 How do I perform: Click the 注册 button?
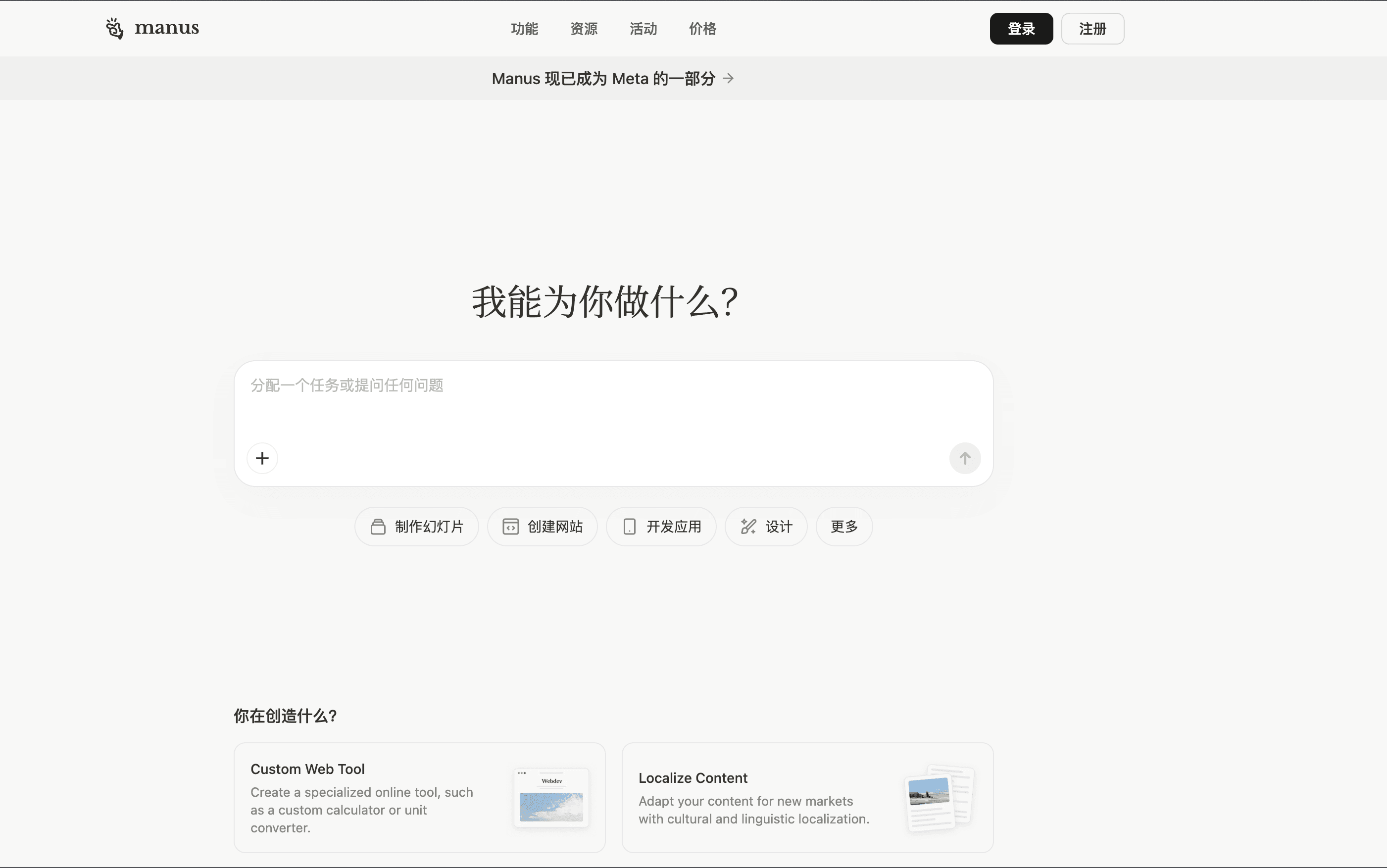coord(1092,28)
